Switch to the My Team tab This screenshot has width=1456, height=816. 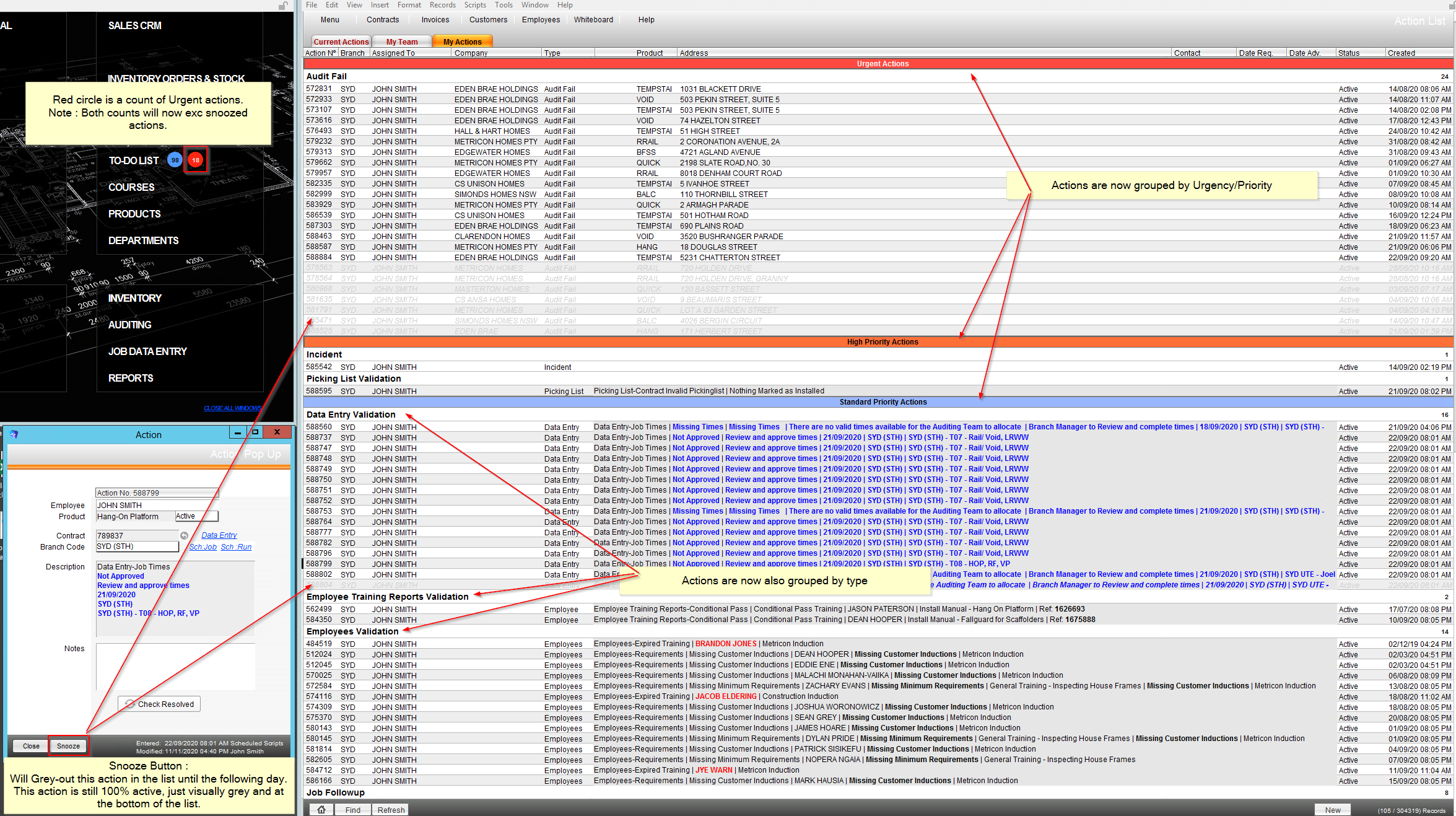pyautogui.click(x=401, y=42)
